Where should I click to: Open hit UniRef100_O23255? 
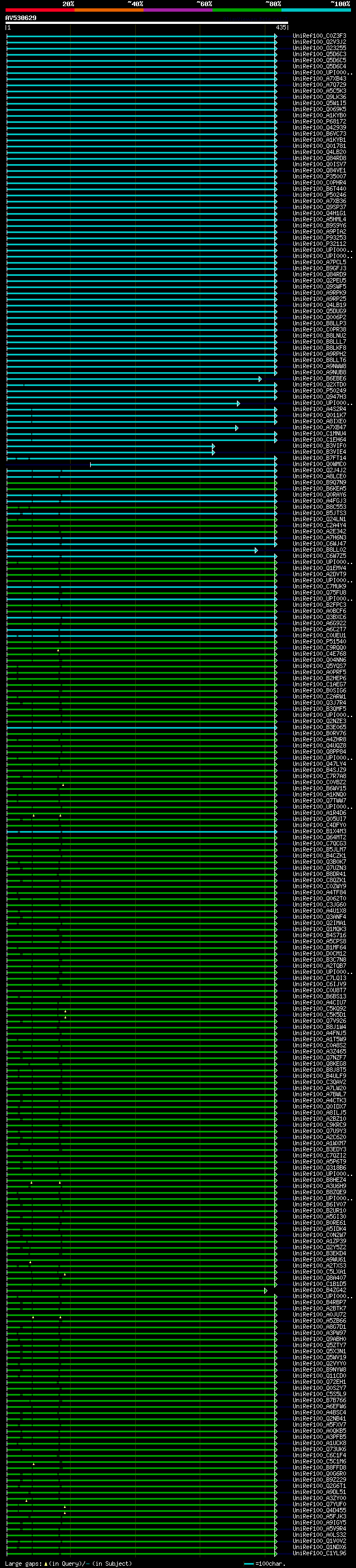point(319,48)
